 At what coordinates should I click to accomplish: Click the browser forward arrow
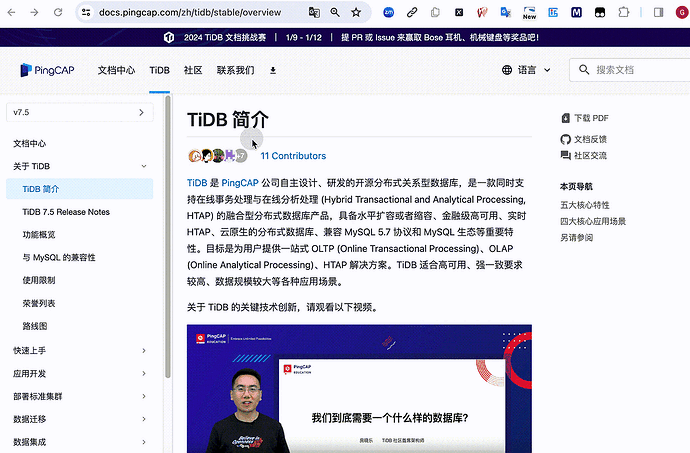pos(34,12)
